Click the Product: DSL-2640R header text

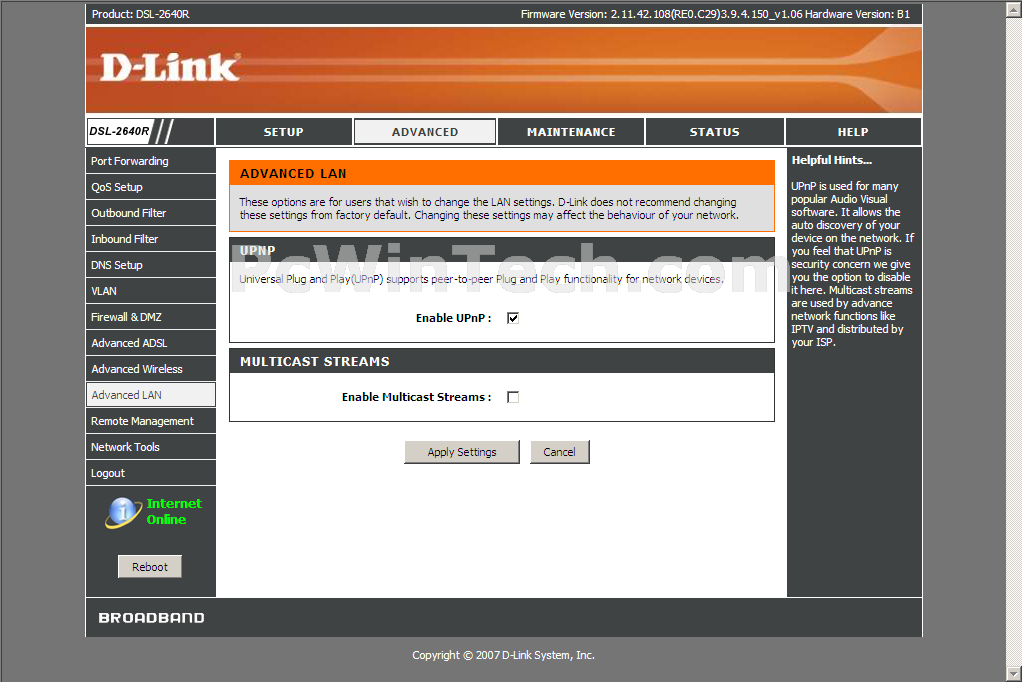pyautogui.click(x=141, y=14)
